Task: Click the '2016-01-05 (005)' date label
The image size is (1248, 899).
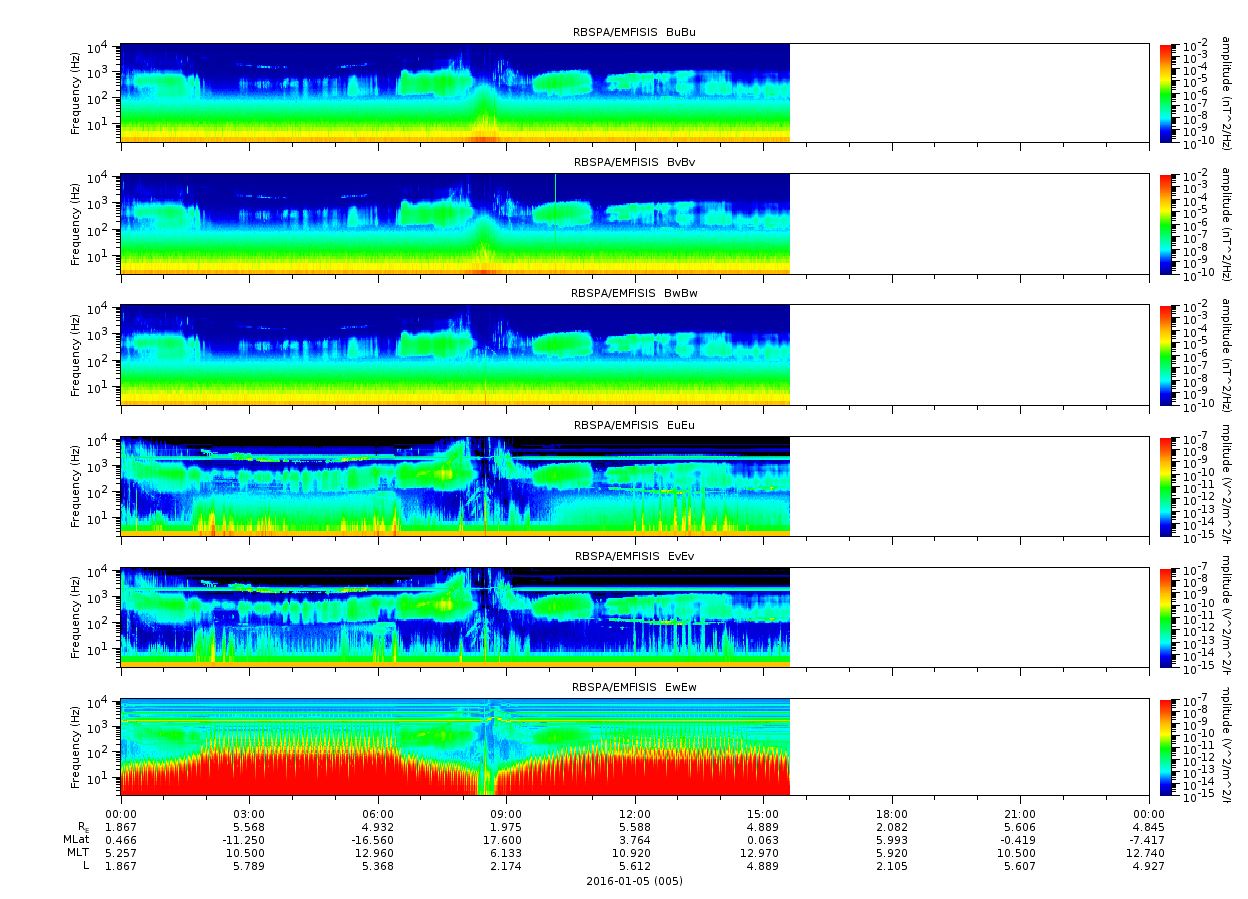Action: click(634, 881)
